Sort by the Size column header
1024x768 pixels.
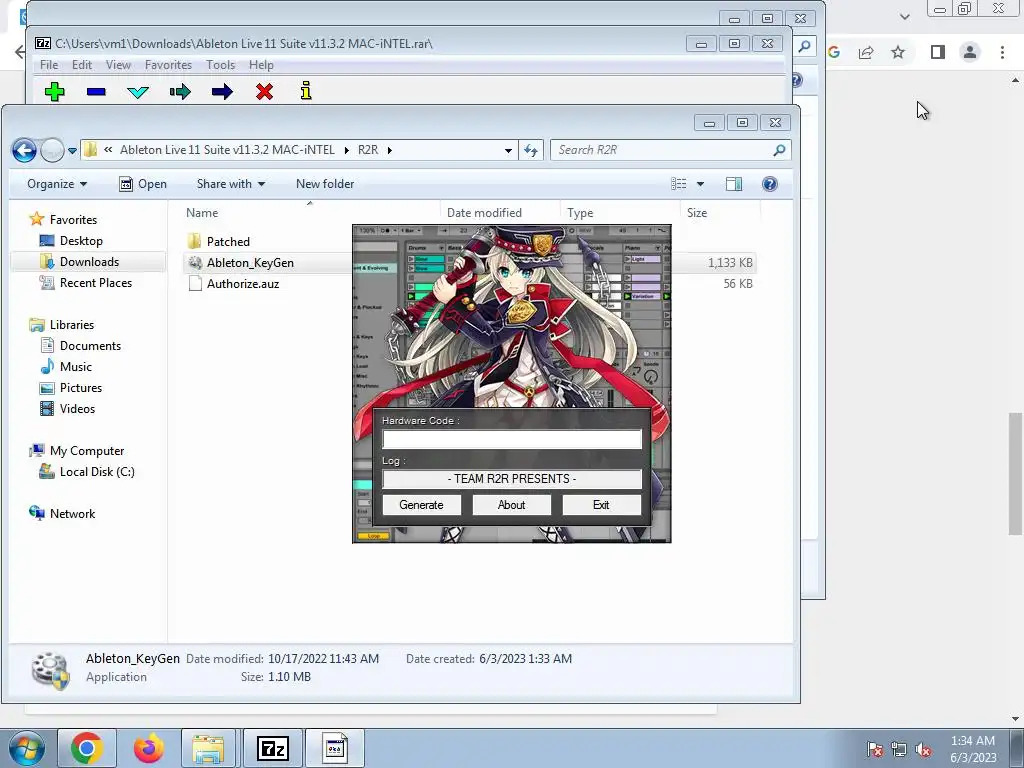click(x=697, y=213)
